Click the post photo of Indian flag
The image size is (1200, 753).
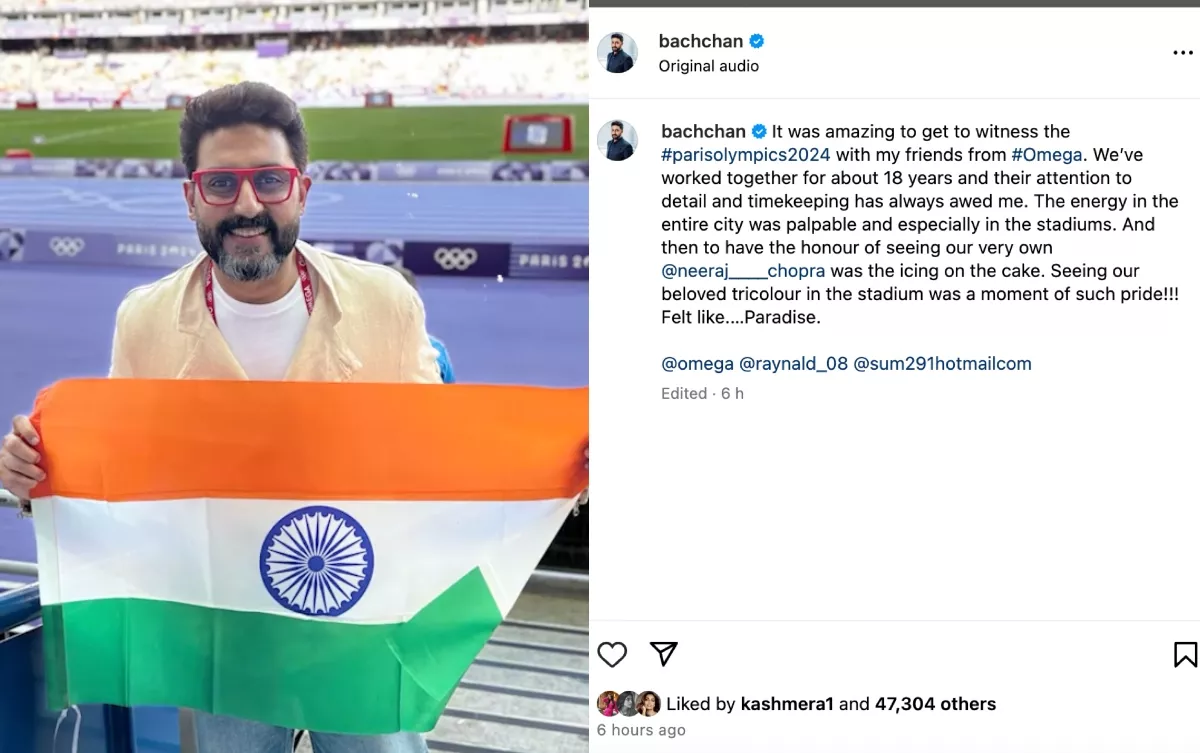click(294, 376)
